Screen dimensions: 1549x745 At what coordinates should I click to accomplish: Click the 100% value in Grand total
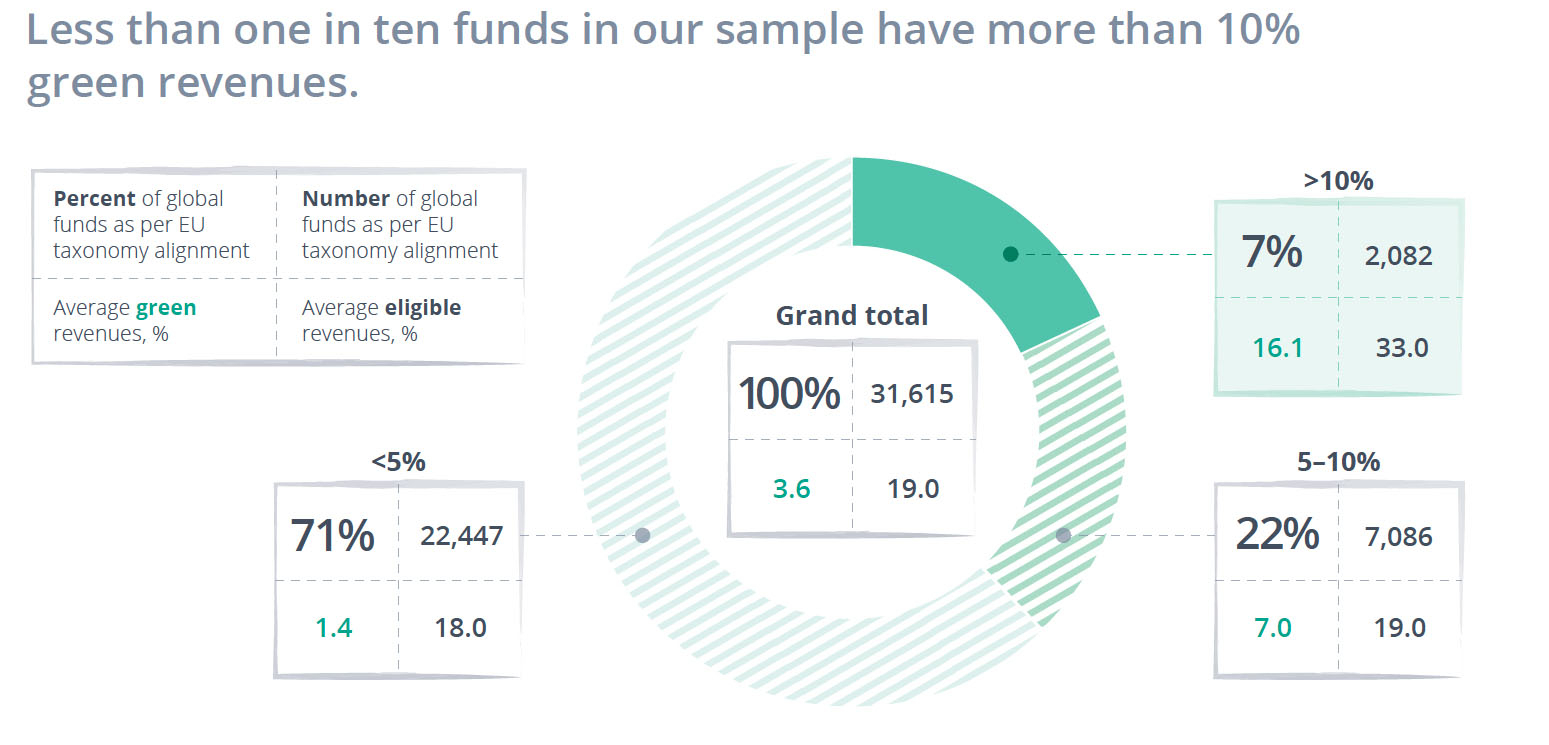[x=789, y=393]
